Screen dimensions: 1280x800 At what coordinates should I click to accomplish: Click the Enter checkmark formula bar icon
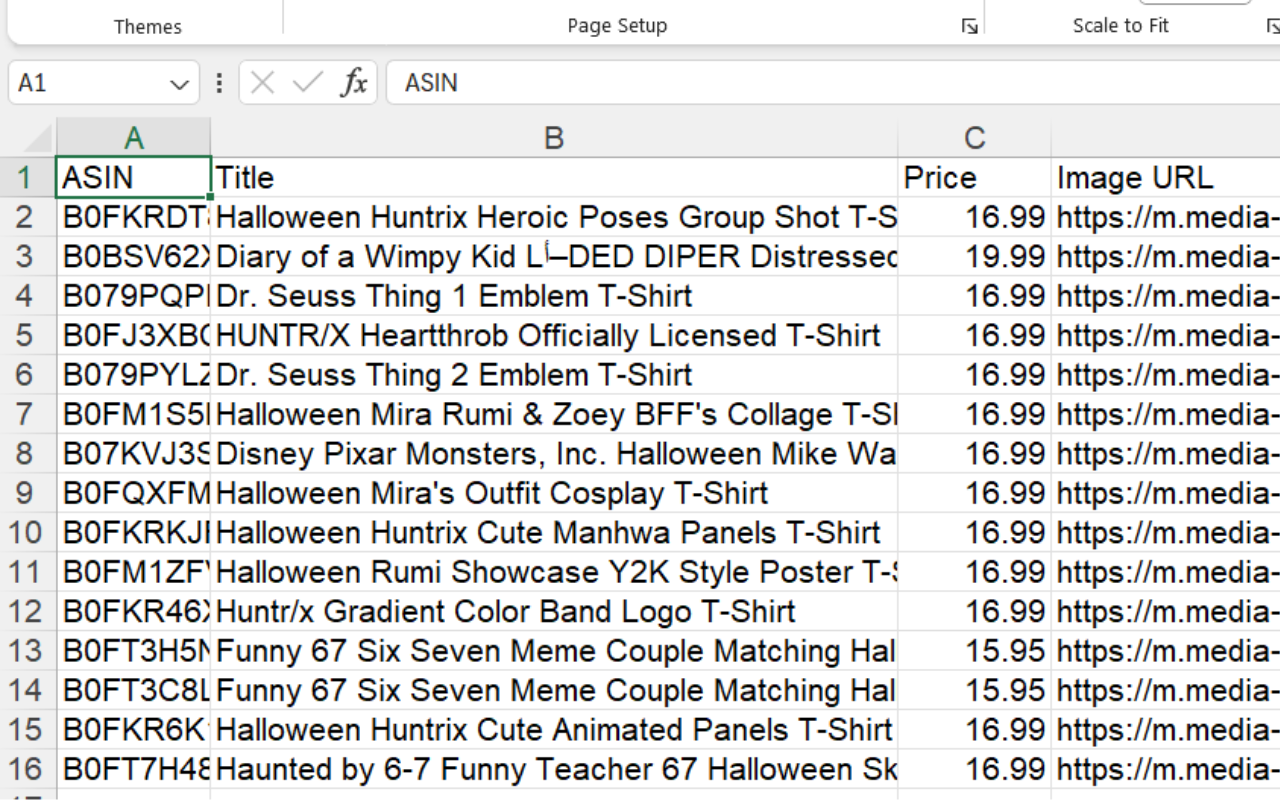click(x=307, y=83)
